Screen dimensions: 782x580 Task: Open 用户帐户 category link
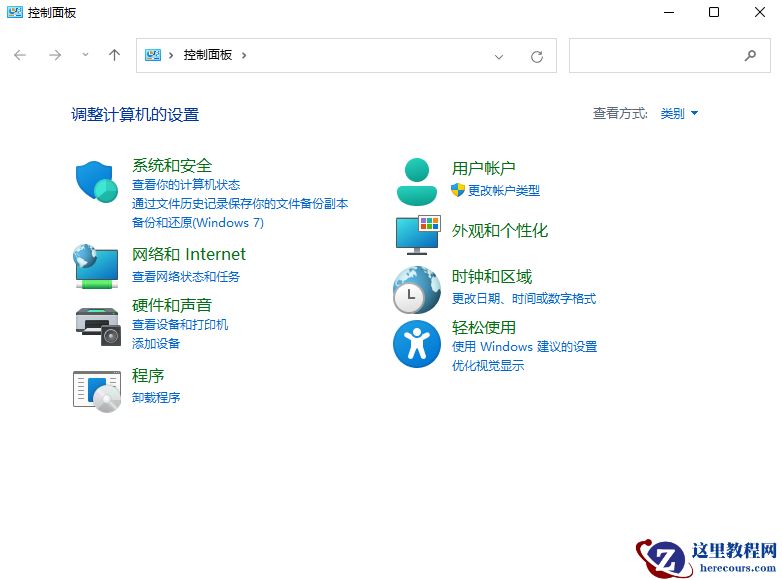pos(484,168)
